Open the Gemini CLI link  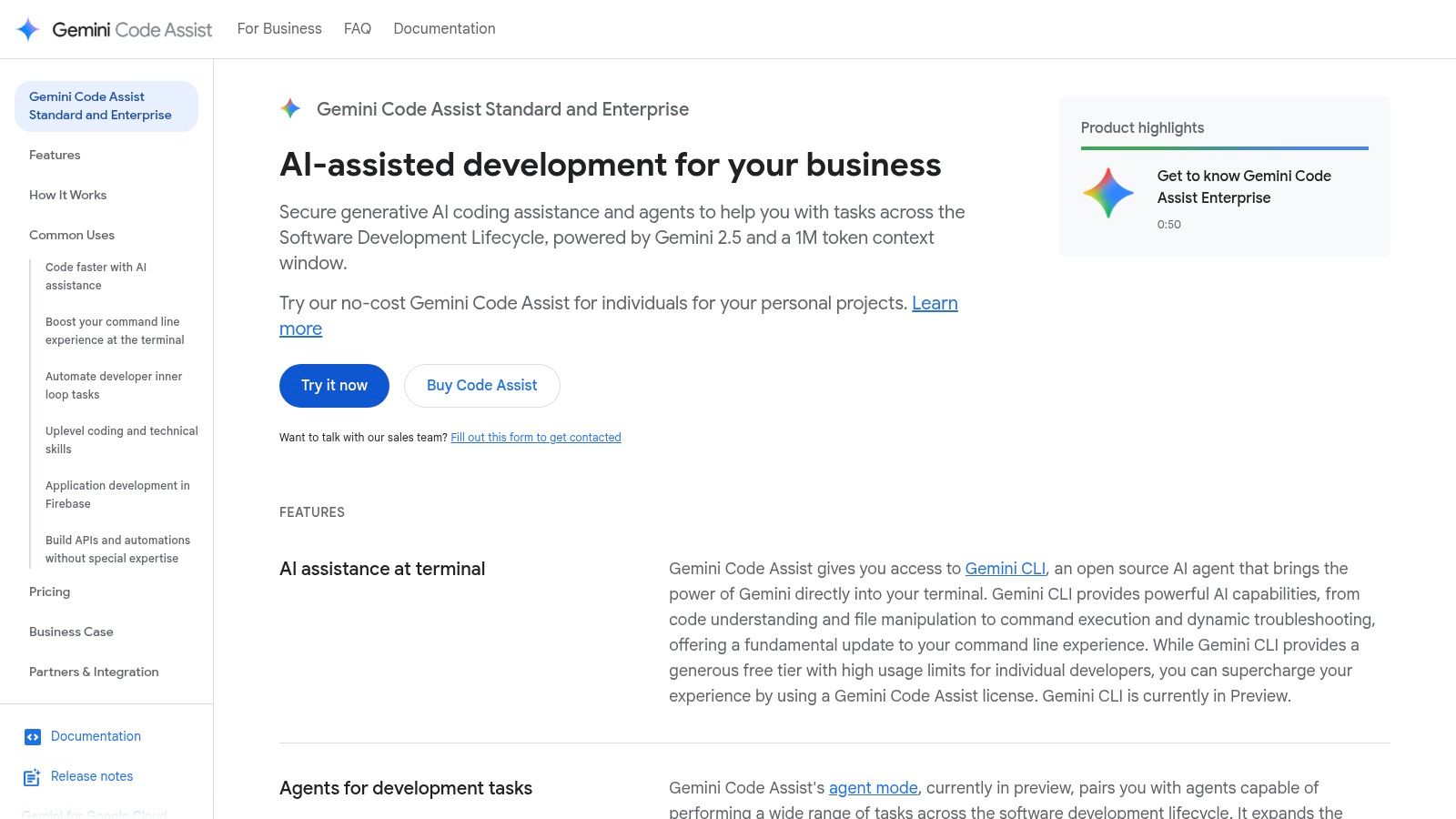click(x=1006, y=569)
